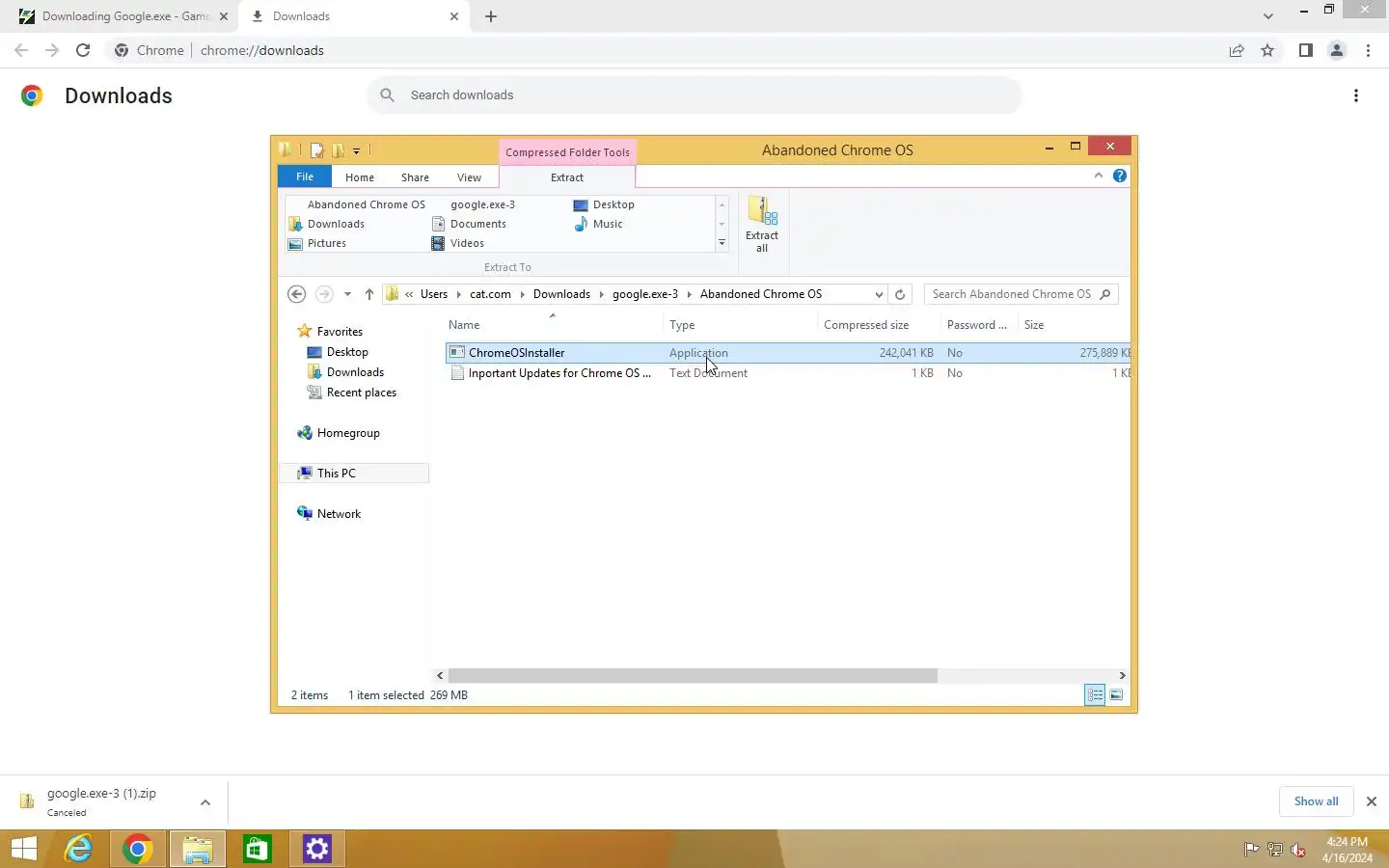Switch to the Share ribbon tab
The width and height of the screenshot is (1389, 868).
coord(415,177)
